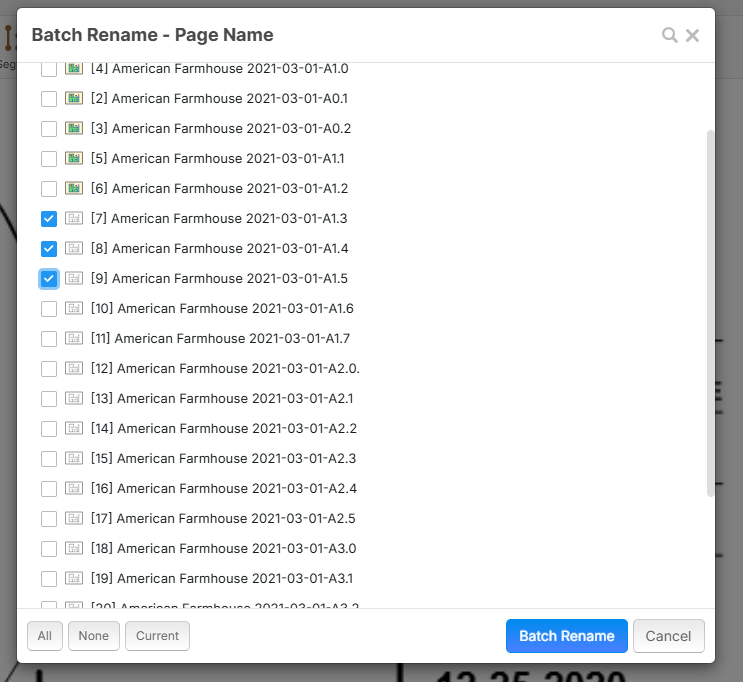Deselect the page [9] A1.5 checkbox
Image resolution: width=743 pixels, height=682 pixels.
pyautogui.click(x=48, y=278)
